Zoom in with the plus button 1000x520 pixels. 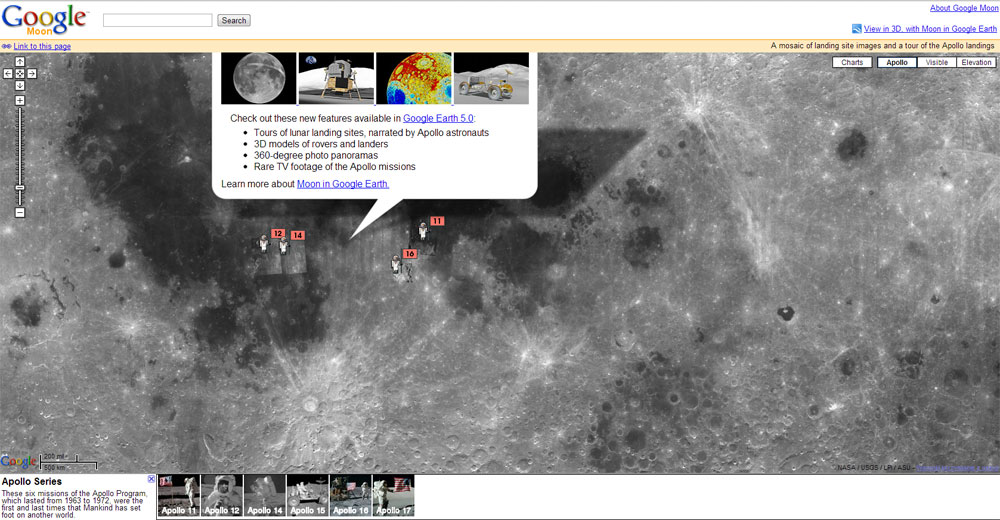click(20, 101)
